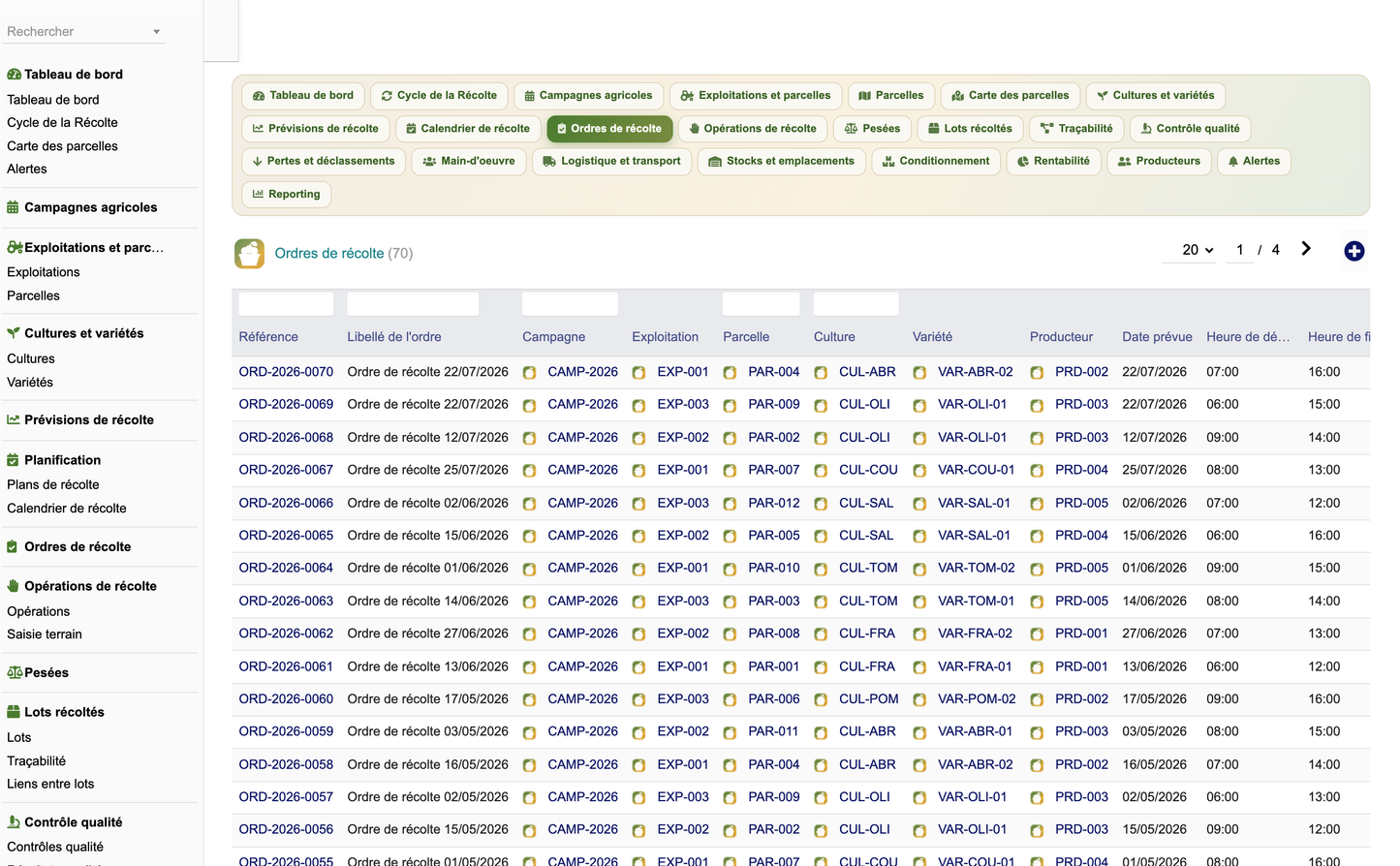
Task: Click producteur icon in row ORD-2026-0058
Action: coord(1037,765)
